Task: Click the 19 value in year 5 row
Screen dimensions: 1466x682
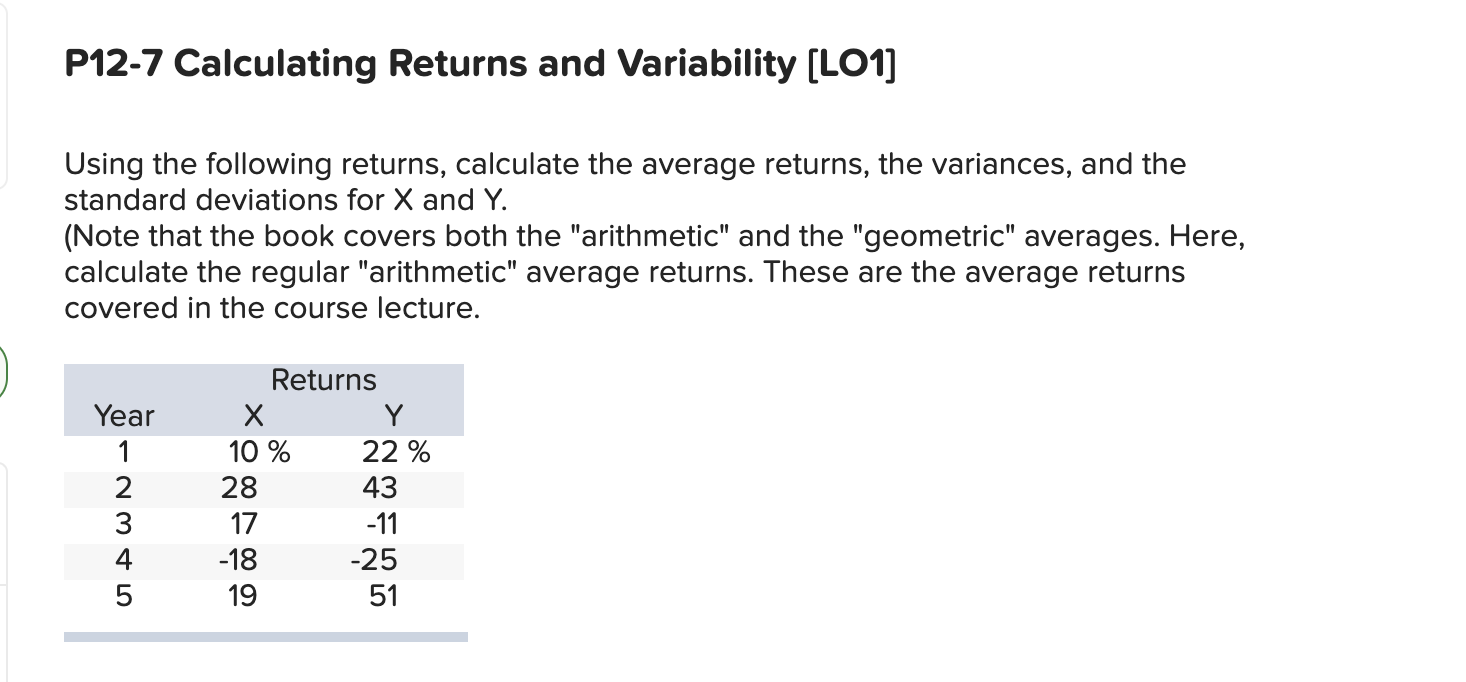Action: [242, 596]
